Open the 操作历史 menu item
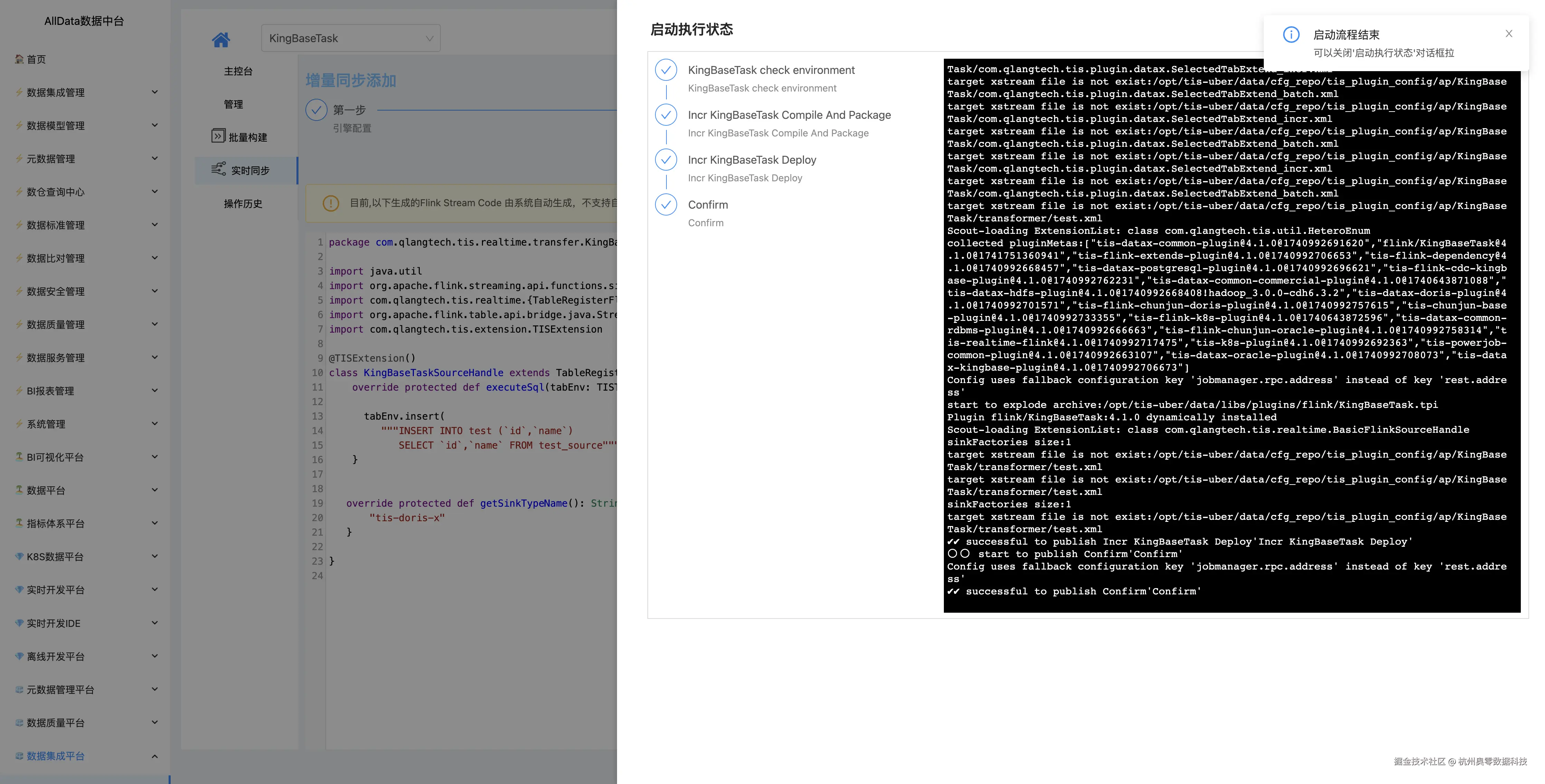The height and width of the screenshot is (784, 1545). click(x=243, y=204)
